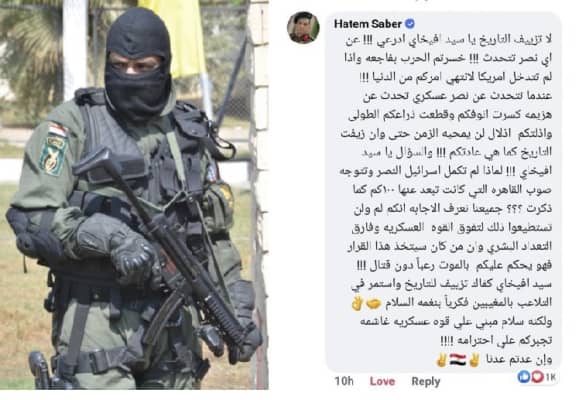Open Hatem Saber's profile picture avatar

click(303, 27)
